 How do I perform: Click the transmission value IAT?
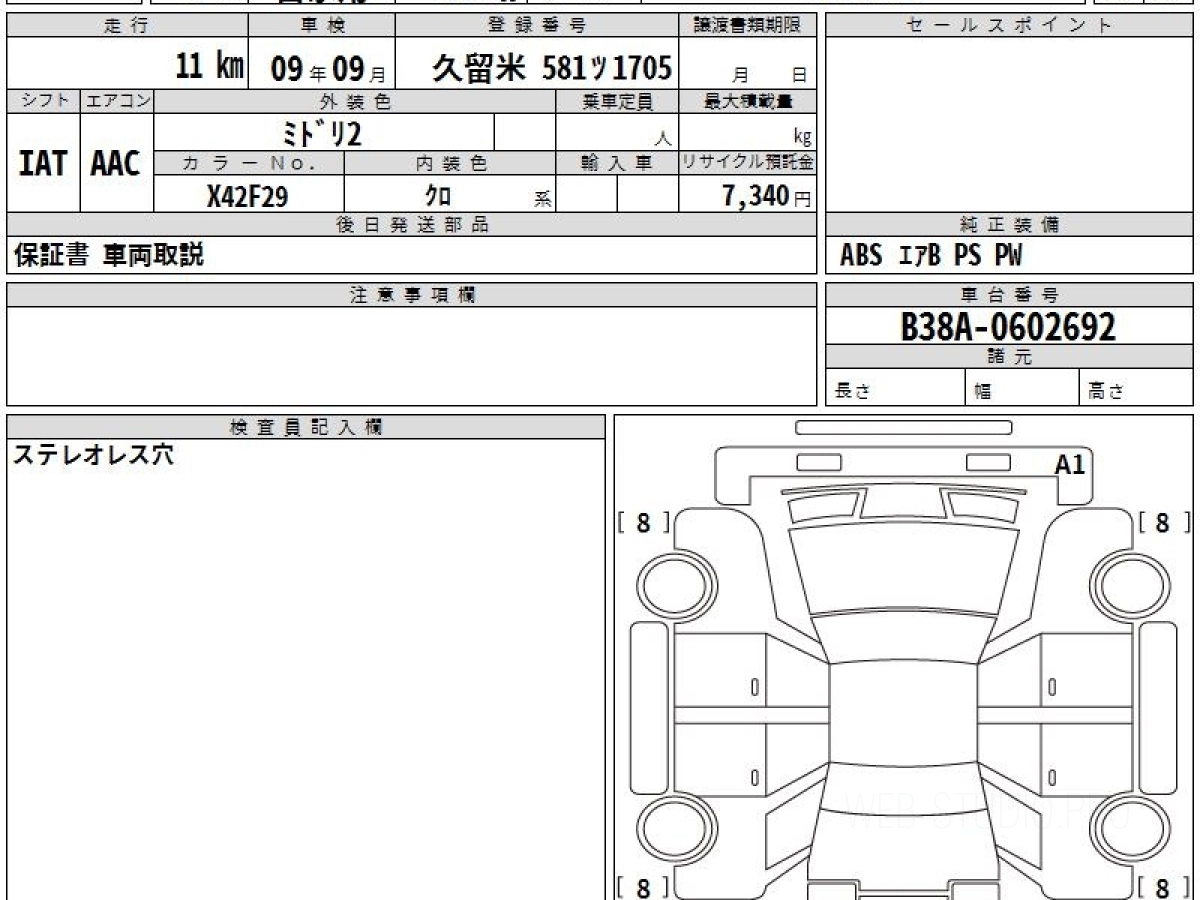point(43,164)
